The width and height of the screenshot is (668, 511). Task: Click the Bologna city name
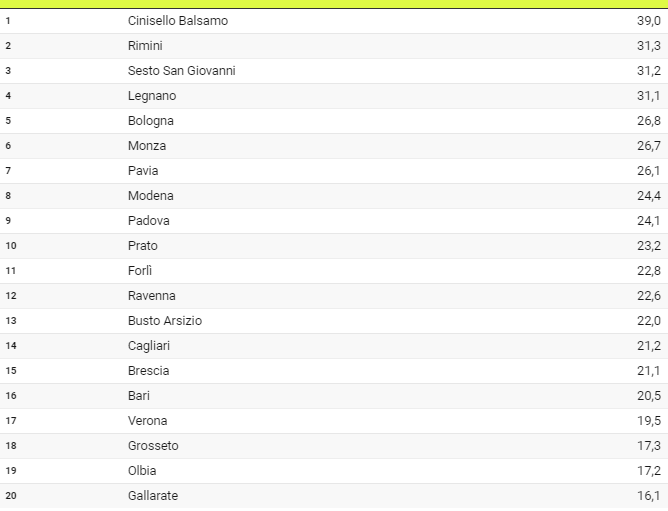pyautogui.click(x=151, y=121)
